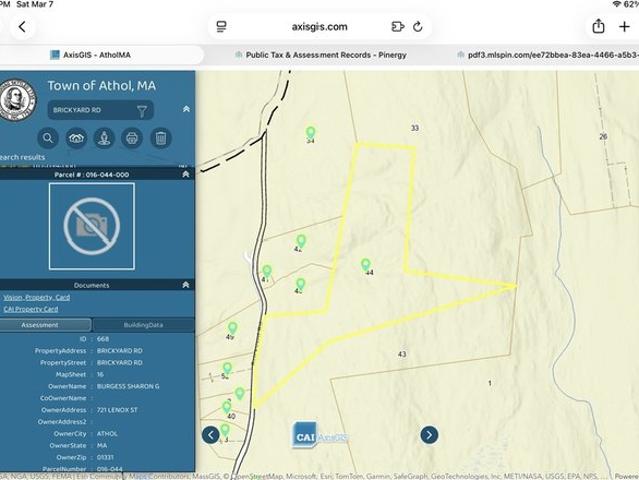The width and height of the screenshot is (639, 480).
Task: Collapse the search panel header chevron
Action: point(186,109)
